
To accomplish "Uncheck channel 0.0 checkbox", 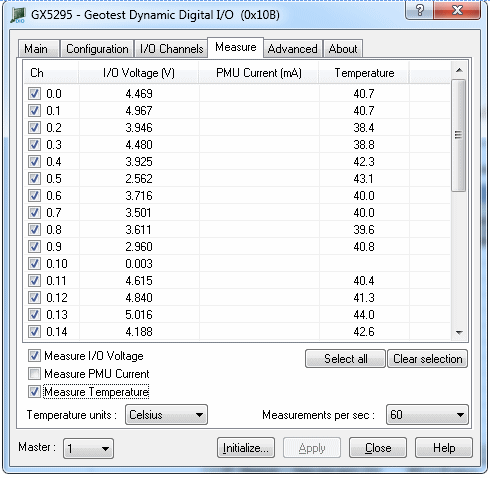I will (x=34, y=94).
